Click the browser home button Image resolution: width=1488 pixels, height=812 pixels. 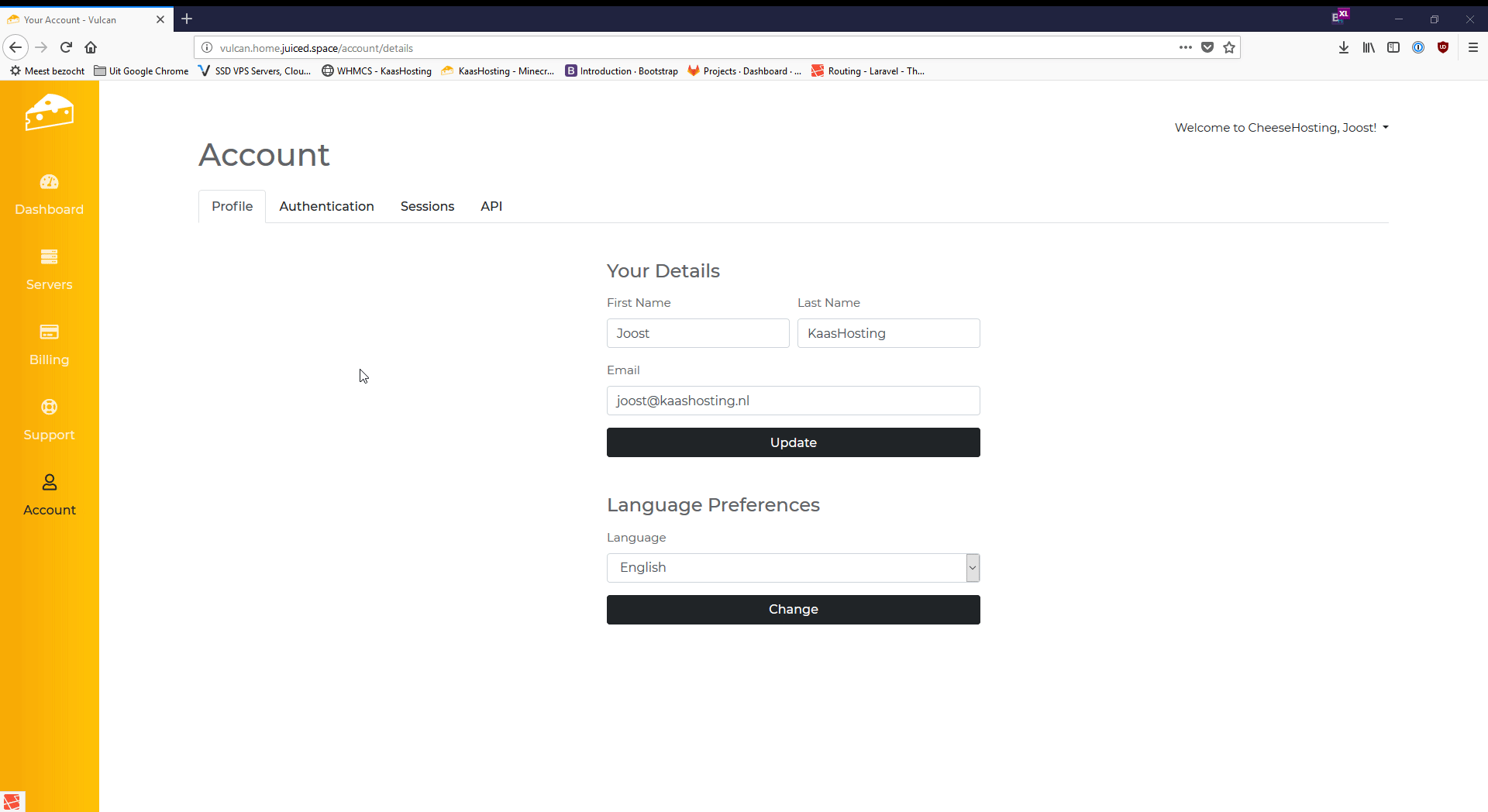[91, 48]
